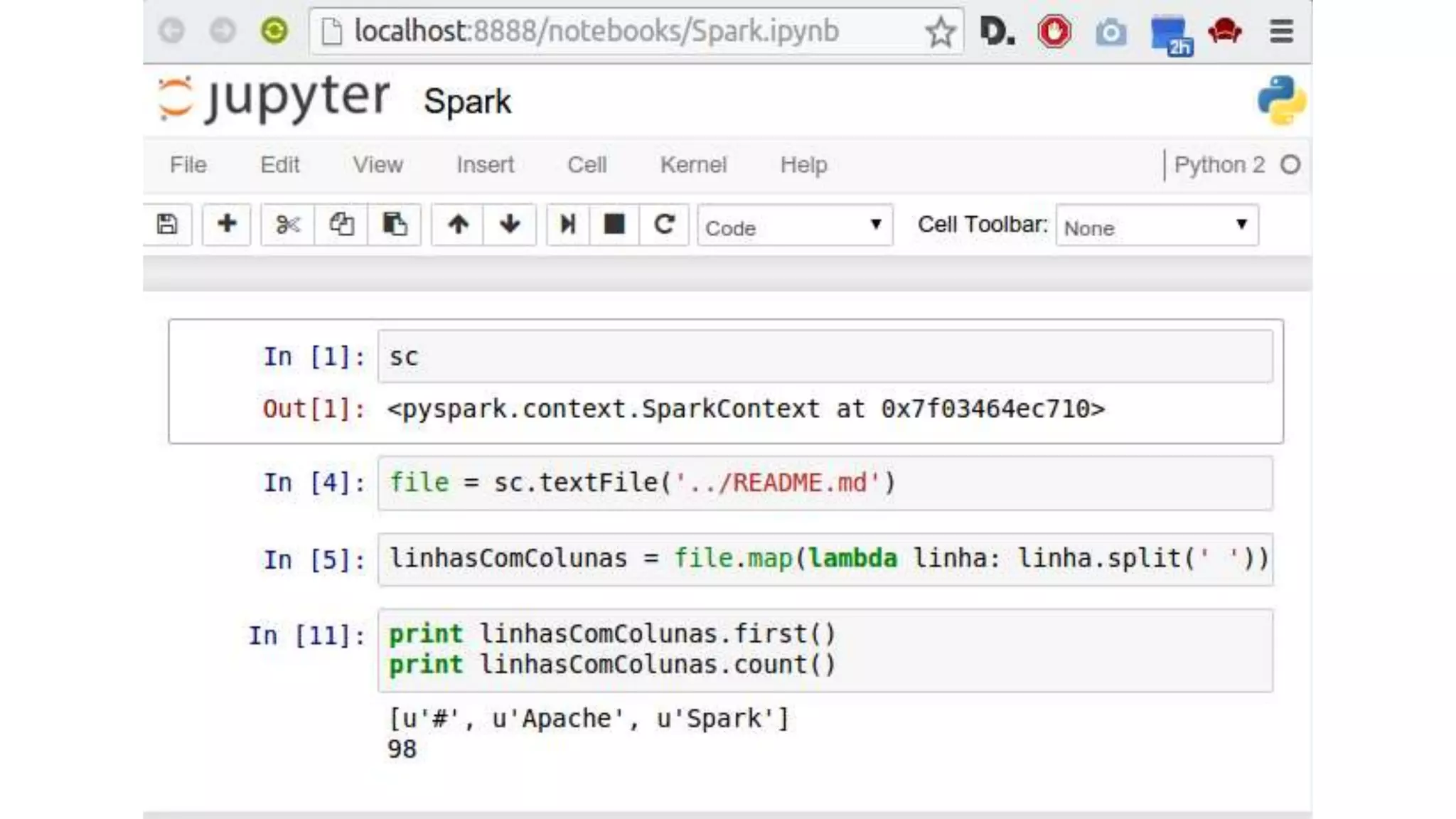Click the Jupyter logo link
The width and height of the screenshot is (1456, 819).
274,98
